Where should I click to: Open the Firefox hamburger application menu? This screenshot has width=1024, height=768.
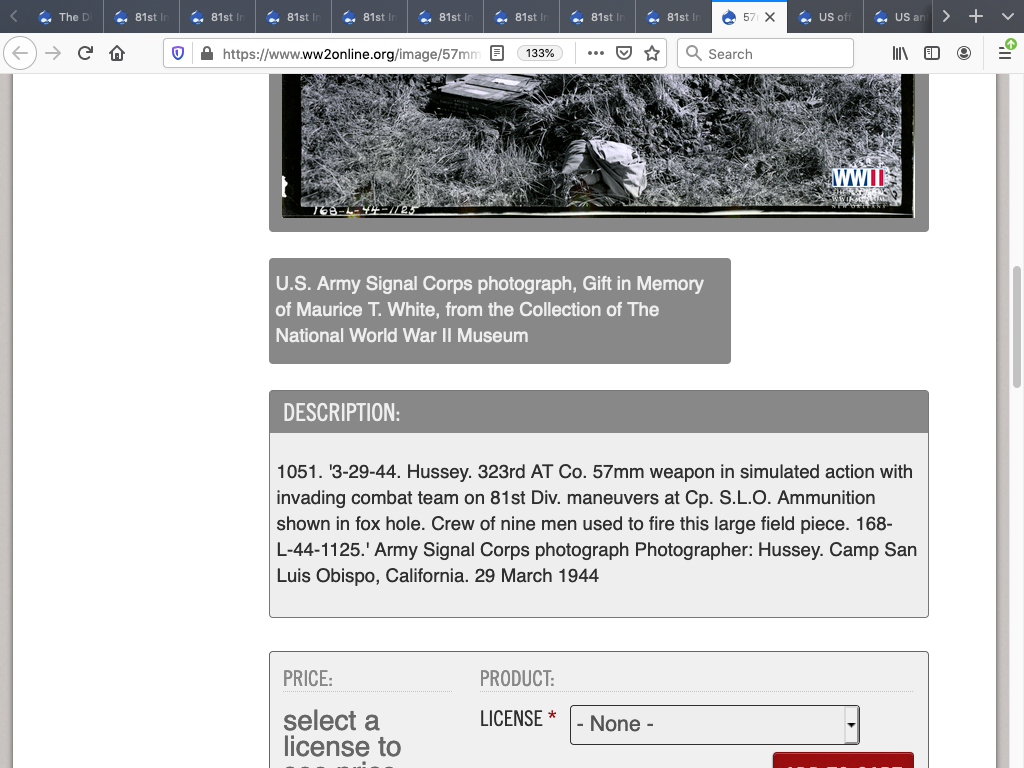tap(1005, 53)
